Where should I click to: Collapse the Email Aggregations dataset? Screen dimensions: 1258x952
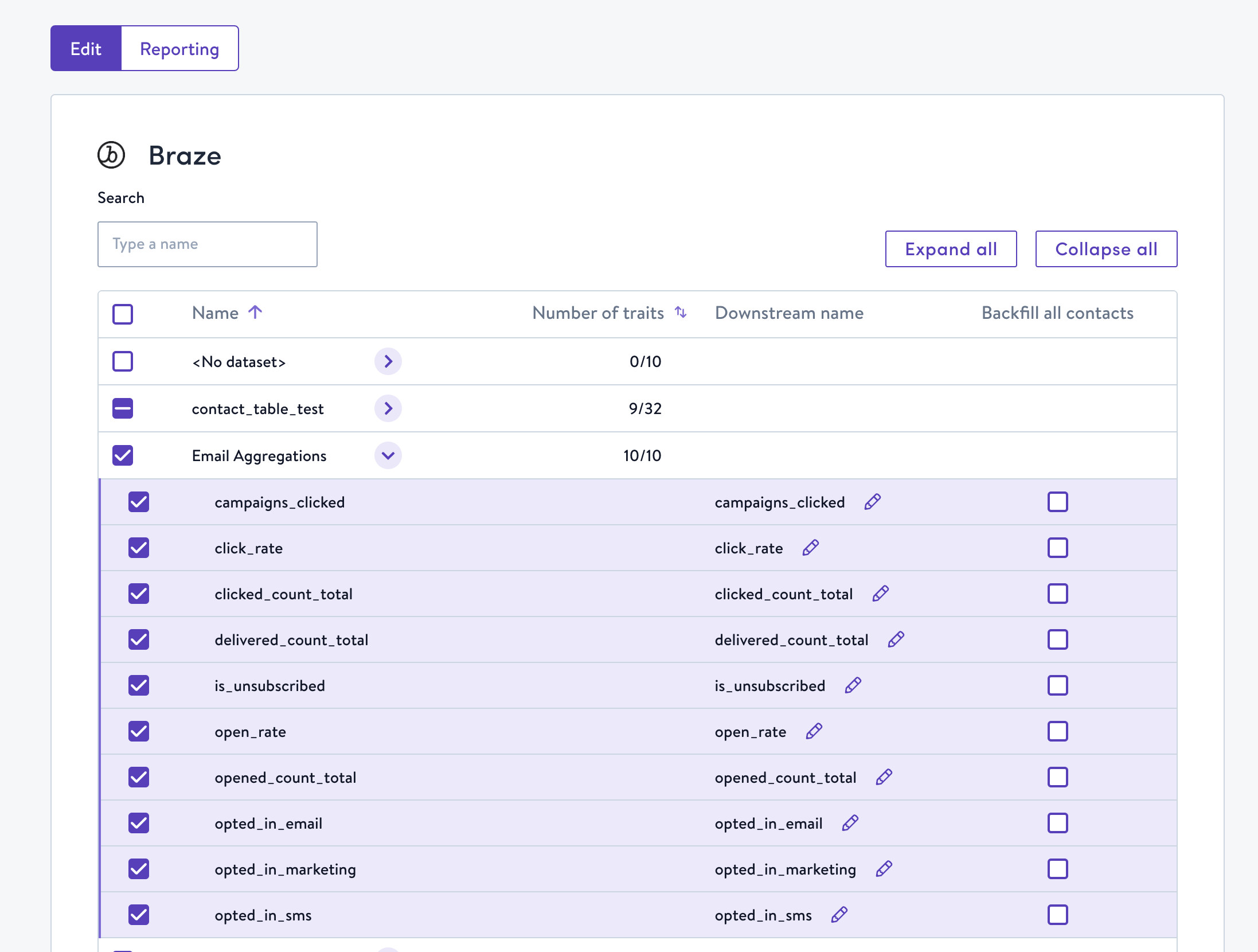(x=388, y=455)
